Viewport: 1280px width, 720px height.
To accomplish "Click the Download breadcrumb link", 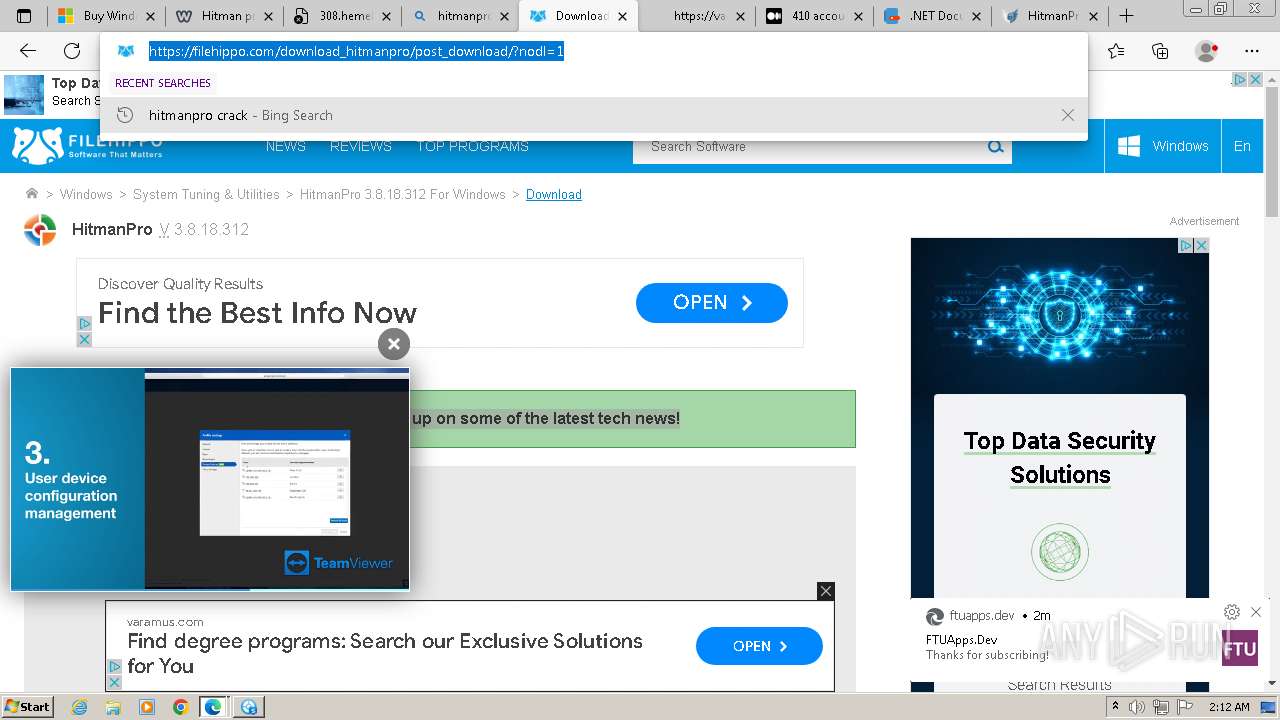I will 554,195.
